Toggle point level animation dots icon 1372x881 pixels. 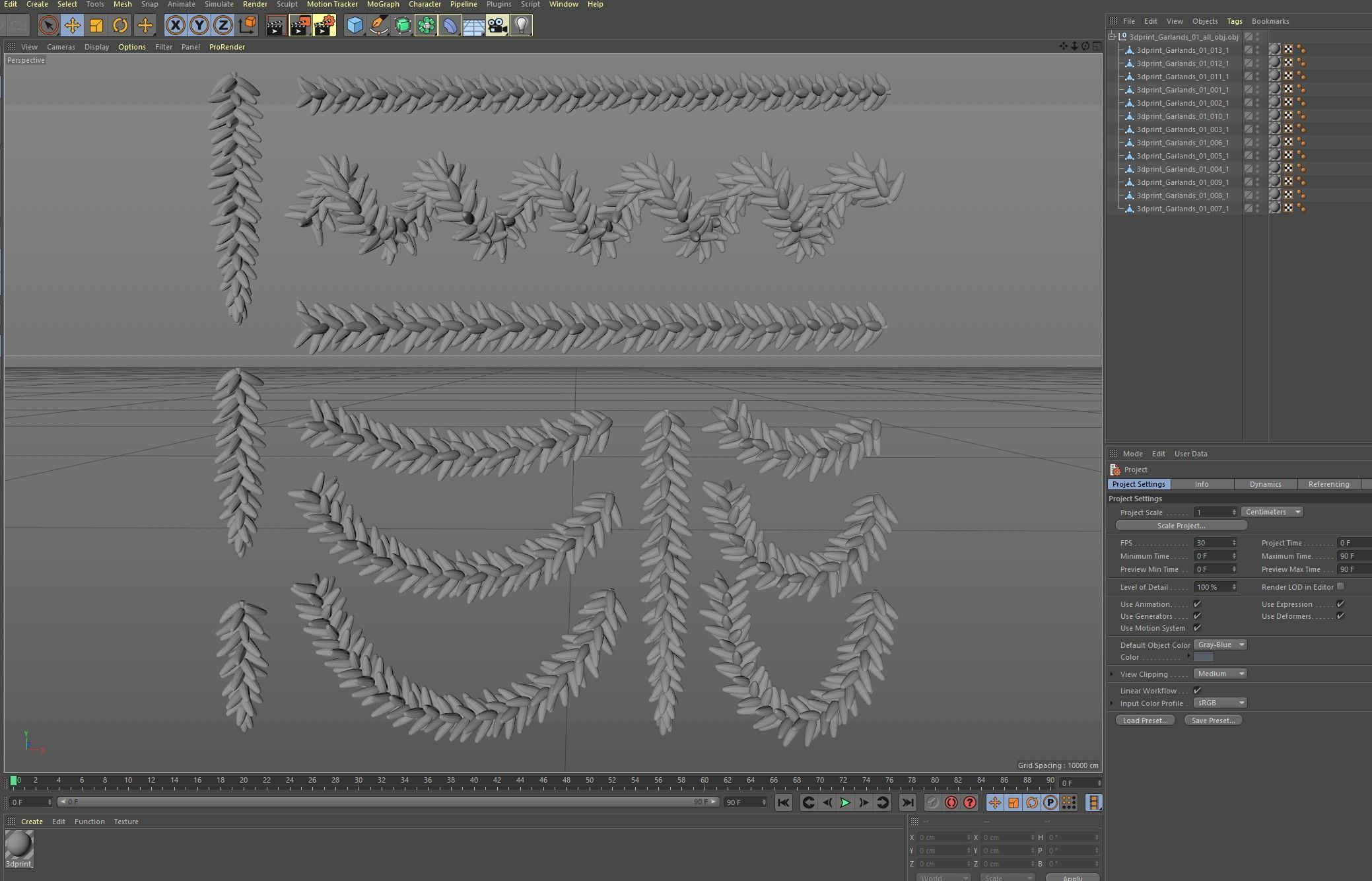(x=1069, y=802)
